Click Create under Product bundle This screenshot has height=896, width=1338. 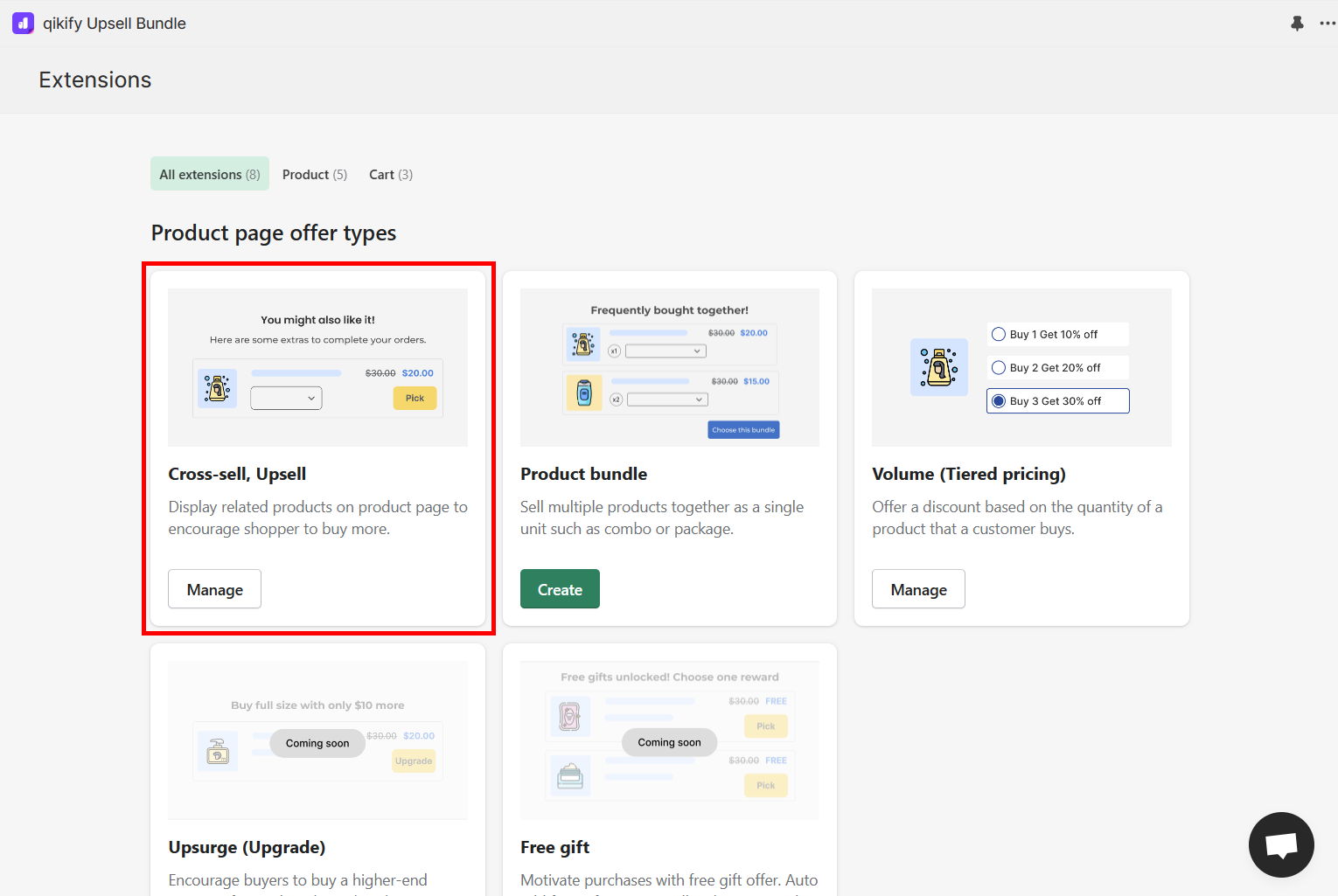click(560, 589)
